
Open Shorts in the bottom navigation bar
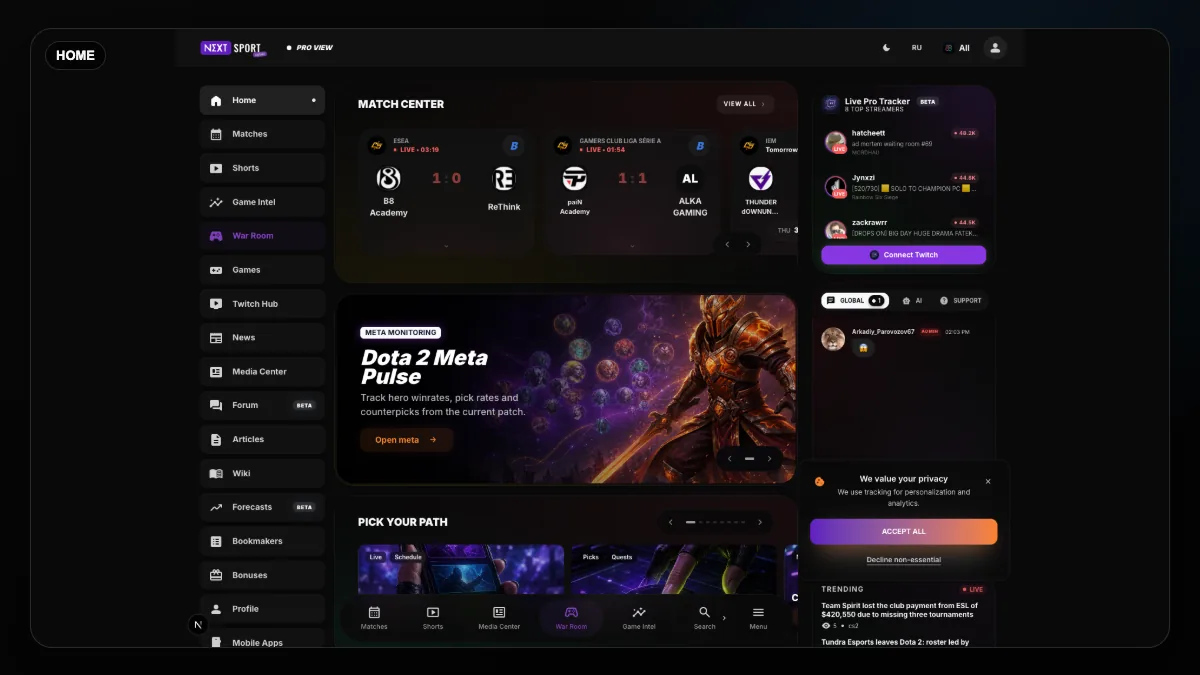433,618
